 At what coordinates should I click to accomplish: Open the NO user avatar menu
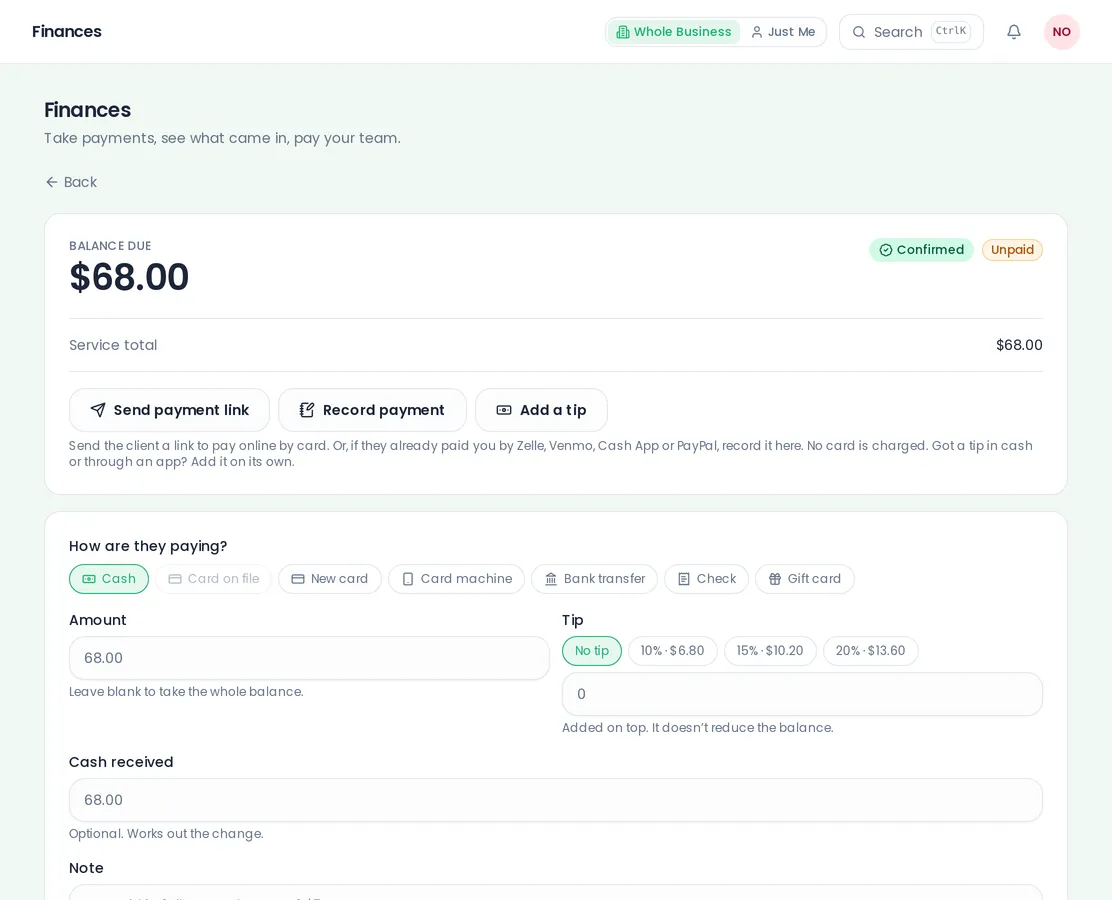(1061, 32)
